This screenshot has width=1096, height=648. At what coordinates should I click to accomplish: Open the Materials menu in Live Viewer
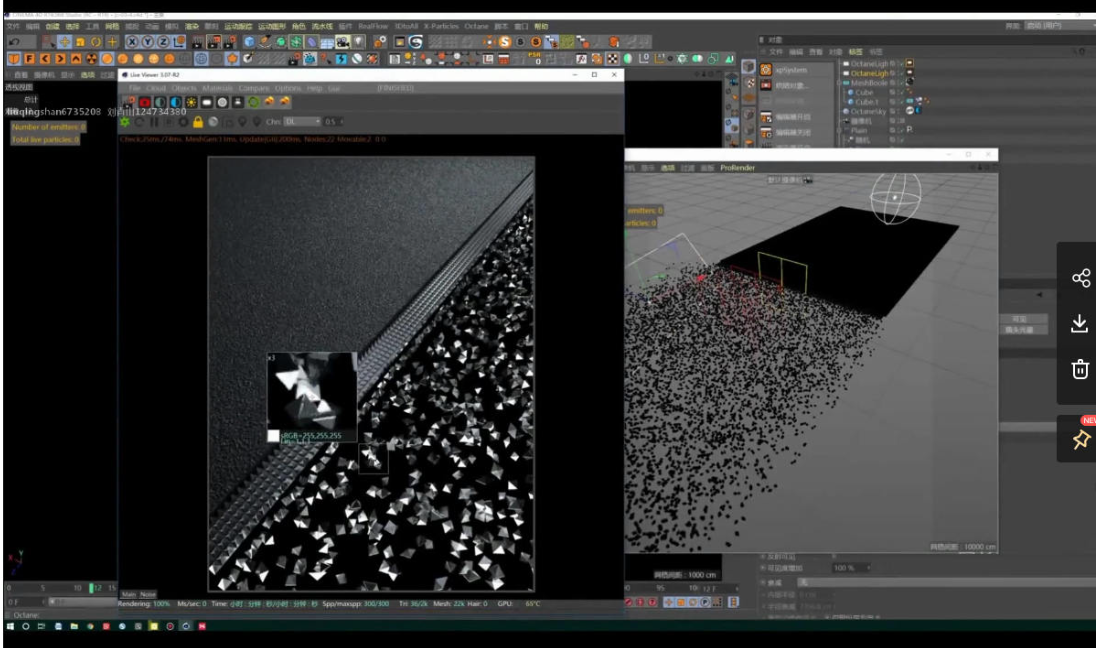coord(217,88)
